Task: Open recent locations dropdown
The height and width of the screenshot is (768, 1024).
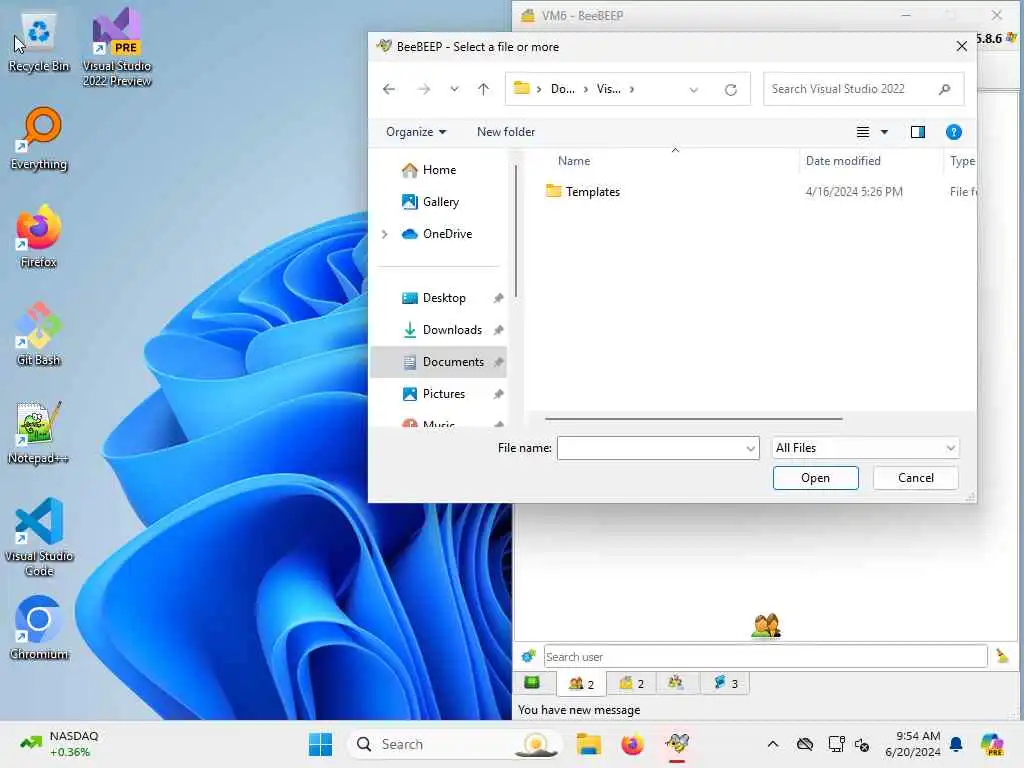Action: pyautogui.click(x=454, y=89)
